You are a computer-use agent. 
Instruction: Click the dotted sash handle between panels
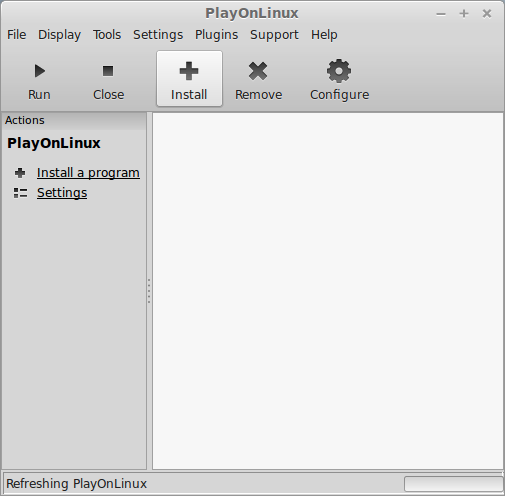pyautogui.click(x=149, y=291)
